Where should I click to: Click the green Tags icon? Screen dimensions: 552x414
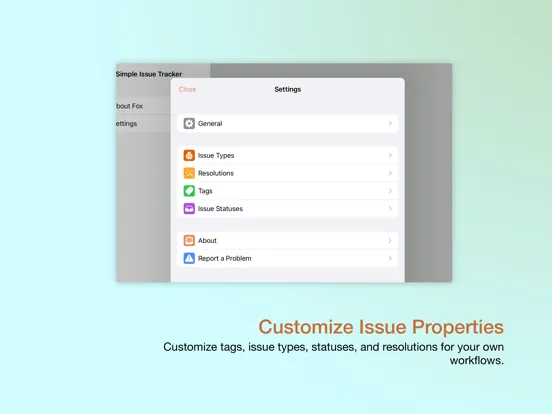[189, 191]
